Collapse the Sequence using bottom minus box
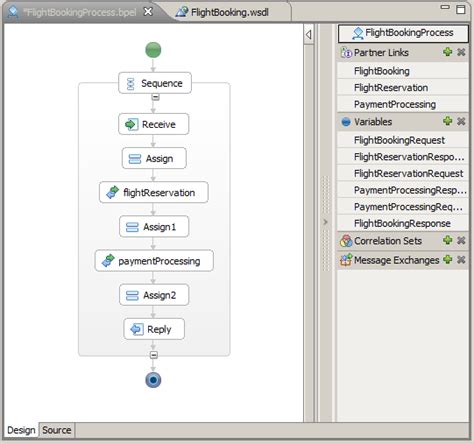474x444 pixels. (154, 355)
